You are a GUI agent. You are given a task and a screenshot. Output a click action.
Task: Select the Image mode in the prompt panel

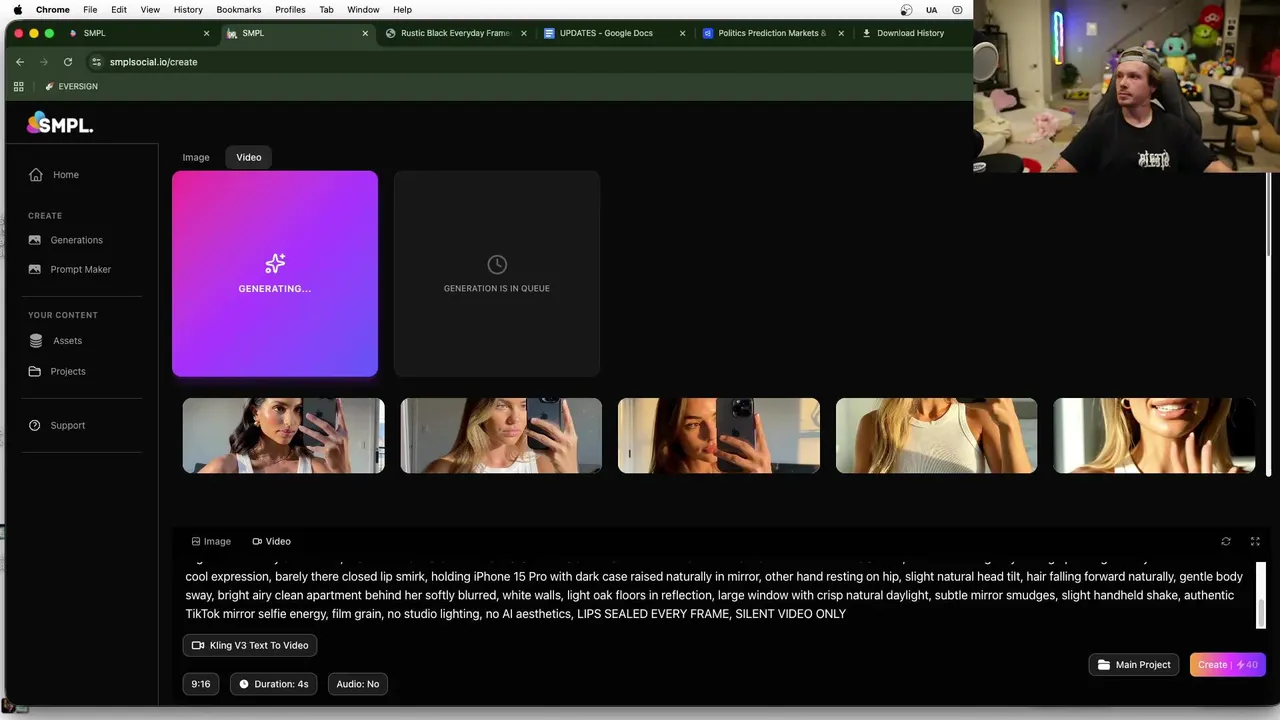click(x=211, y=541)
